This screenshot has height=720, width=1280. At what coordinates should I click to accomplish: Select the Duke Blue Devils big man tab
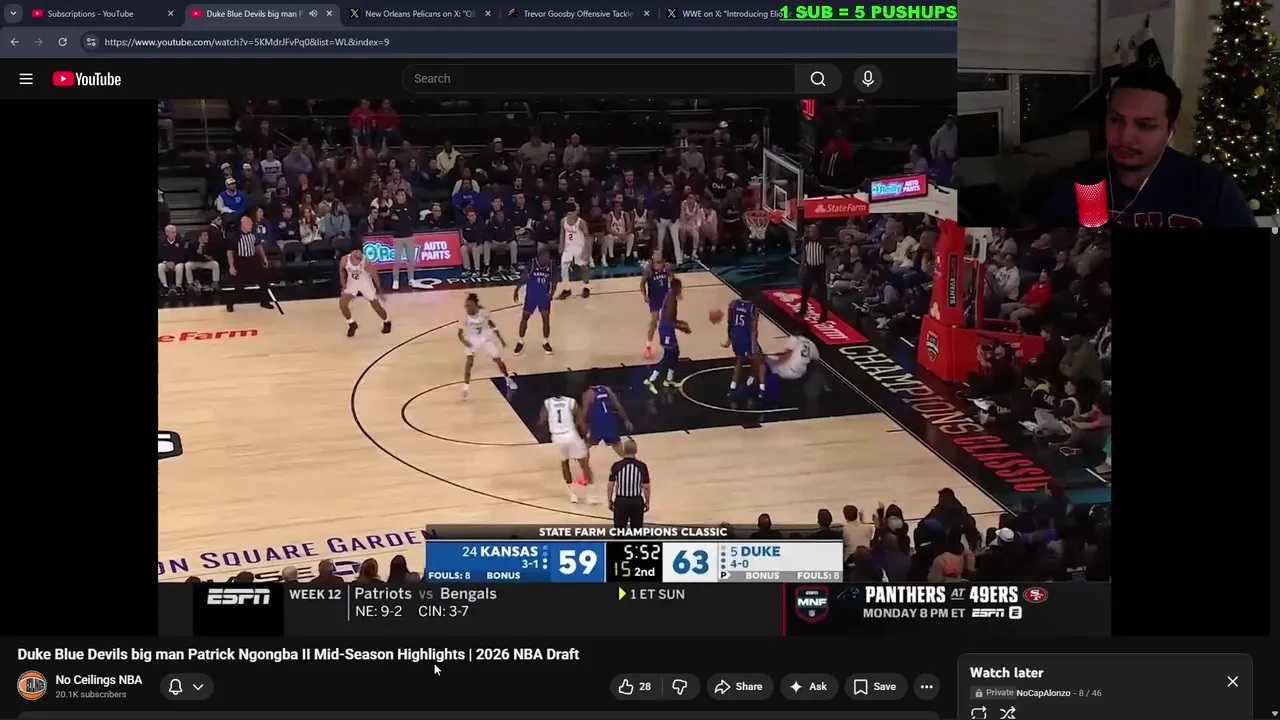pyautogui.click(x=252, y=14)
